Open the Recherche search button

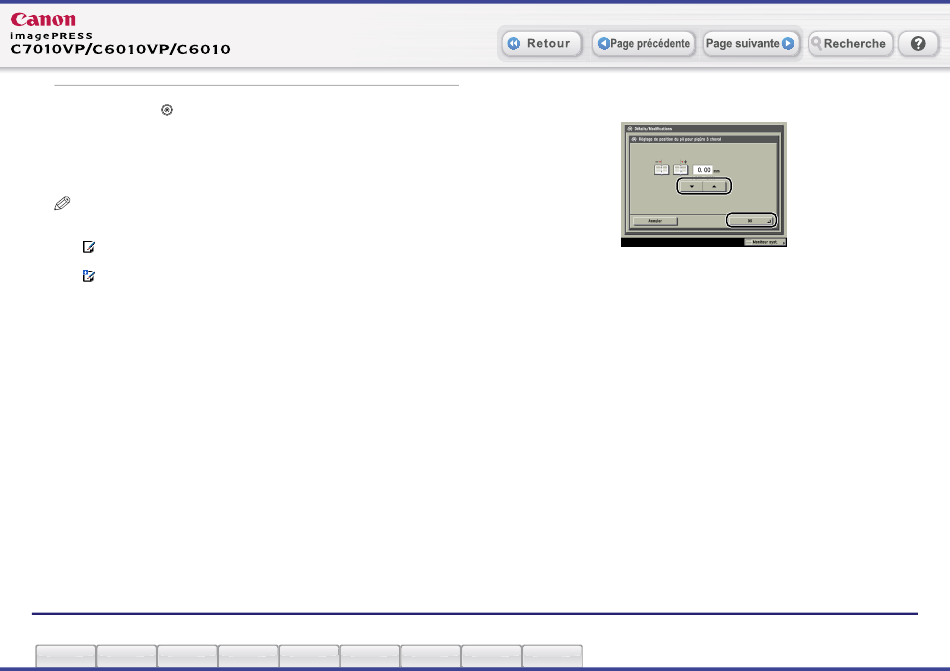point(851,44)
